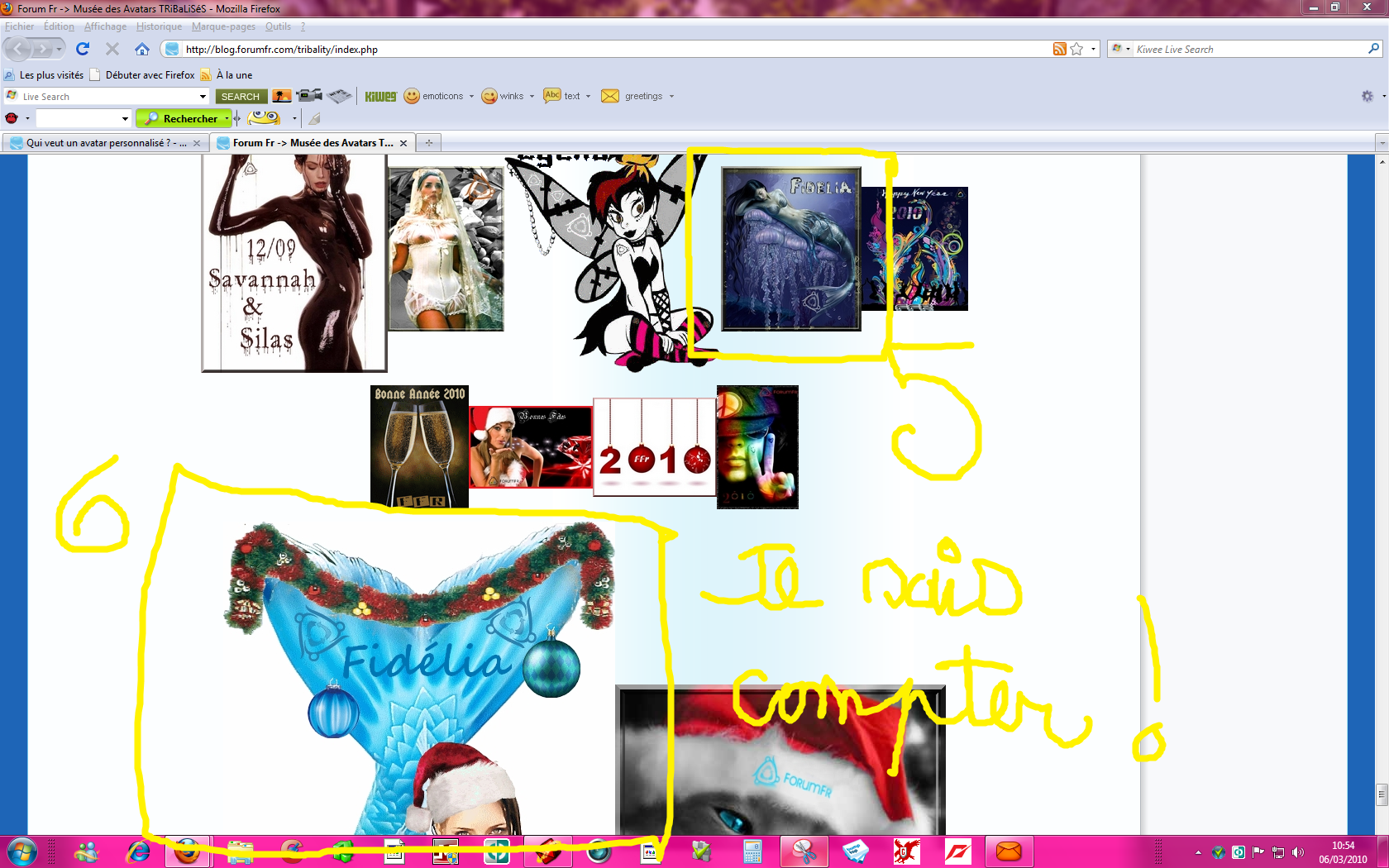The height and width of the screenshot is (868, 1389).
Task: Click the Fidelia jellyfish avatar thumbnail
Action: pos(790,249)
